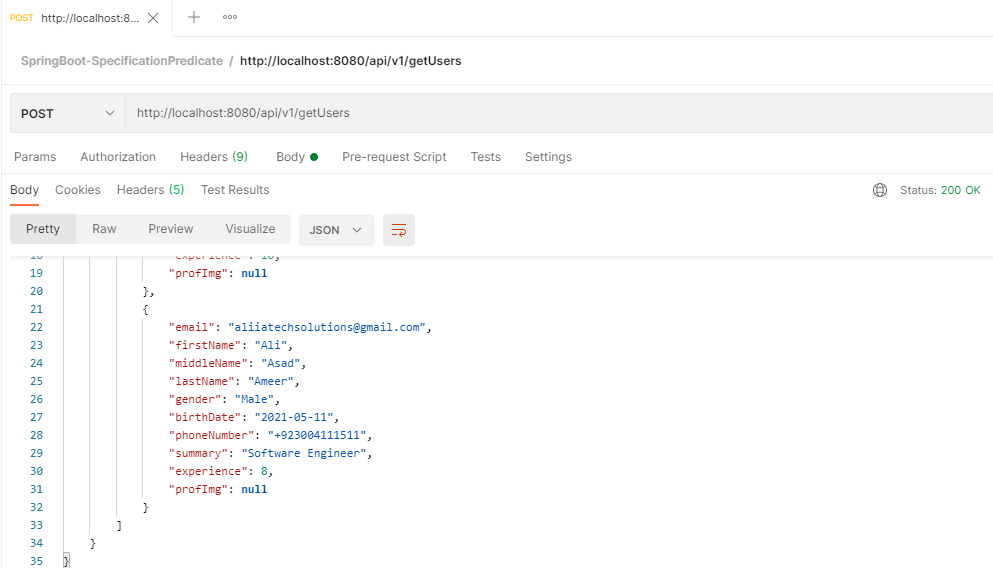Viewport: 993px width, 568px height.
Task: Open the JSON format dropdown
Action: tap(336, 230)
